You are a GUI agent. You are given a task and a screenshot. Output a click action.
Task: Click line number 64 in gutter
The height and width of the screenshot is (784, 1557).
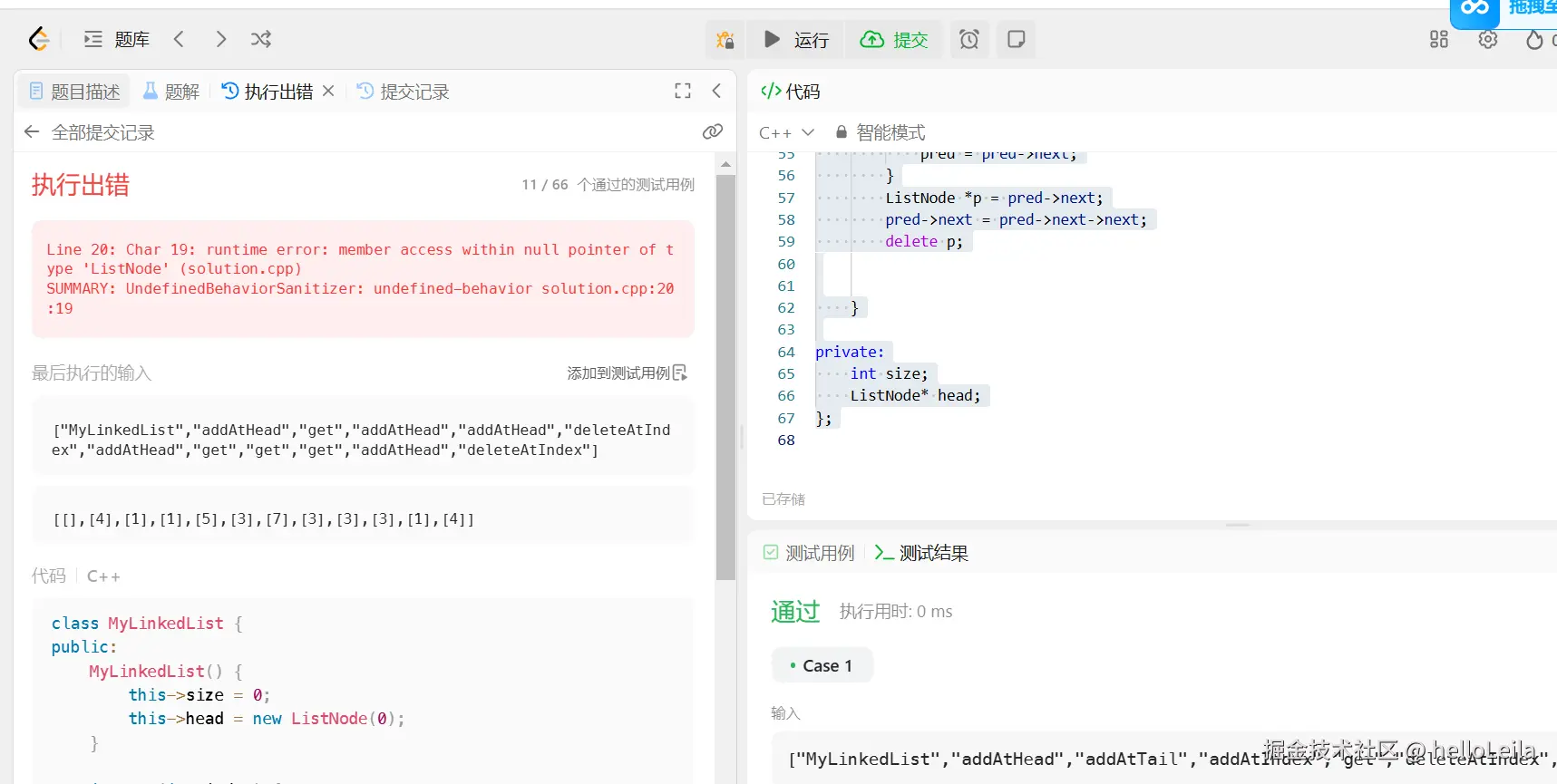pos(785,352)
